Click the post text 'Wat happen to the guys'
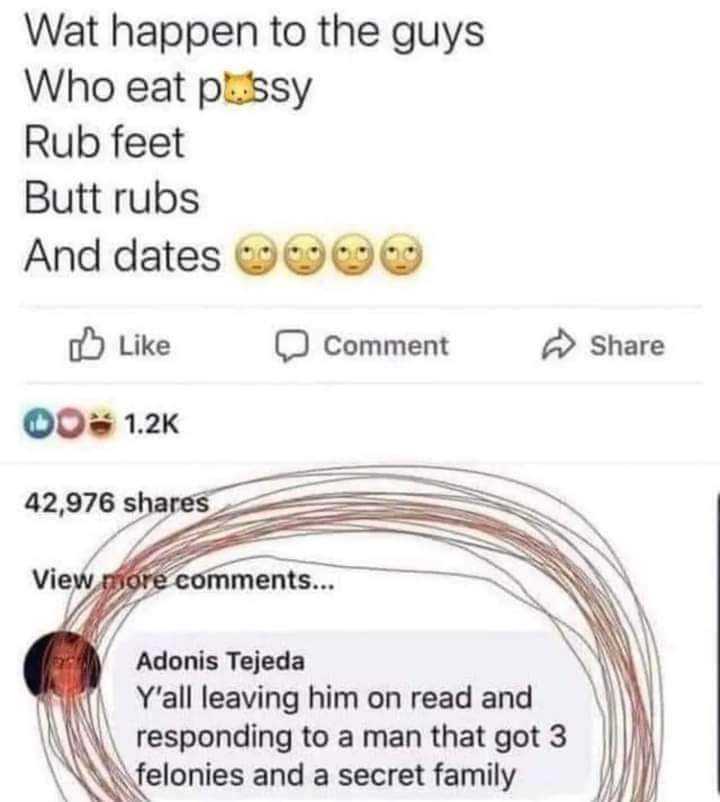The image size is (720, 802). point(254,33)
